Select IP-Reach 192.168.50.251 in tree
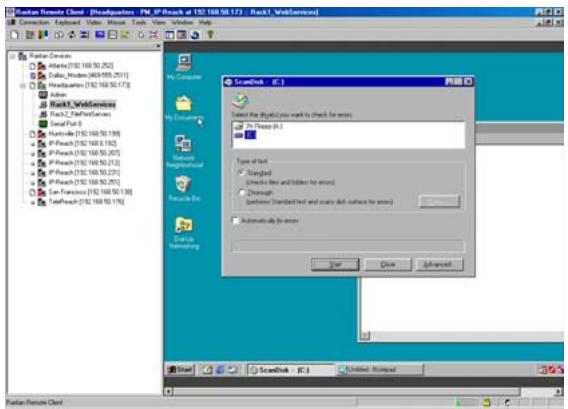This screenshot has width=568, height=409. (84, 182)
